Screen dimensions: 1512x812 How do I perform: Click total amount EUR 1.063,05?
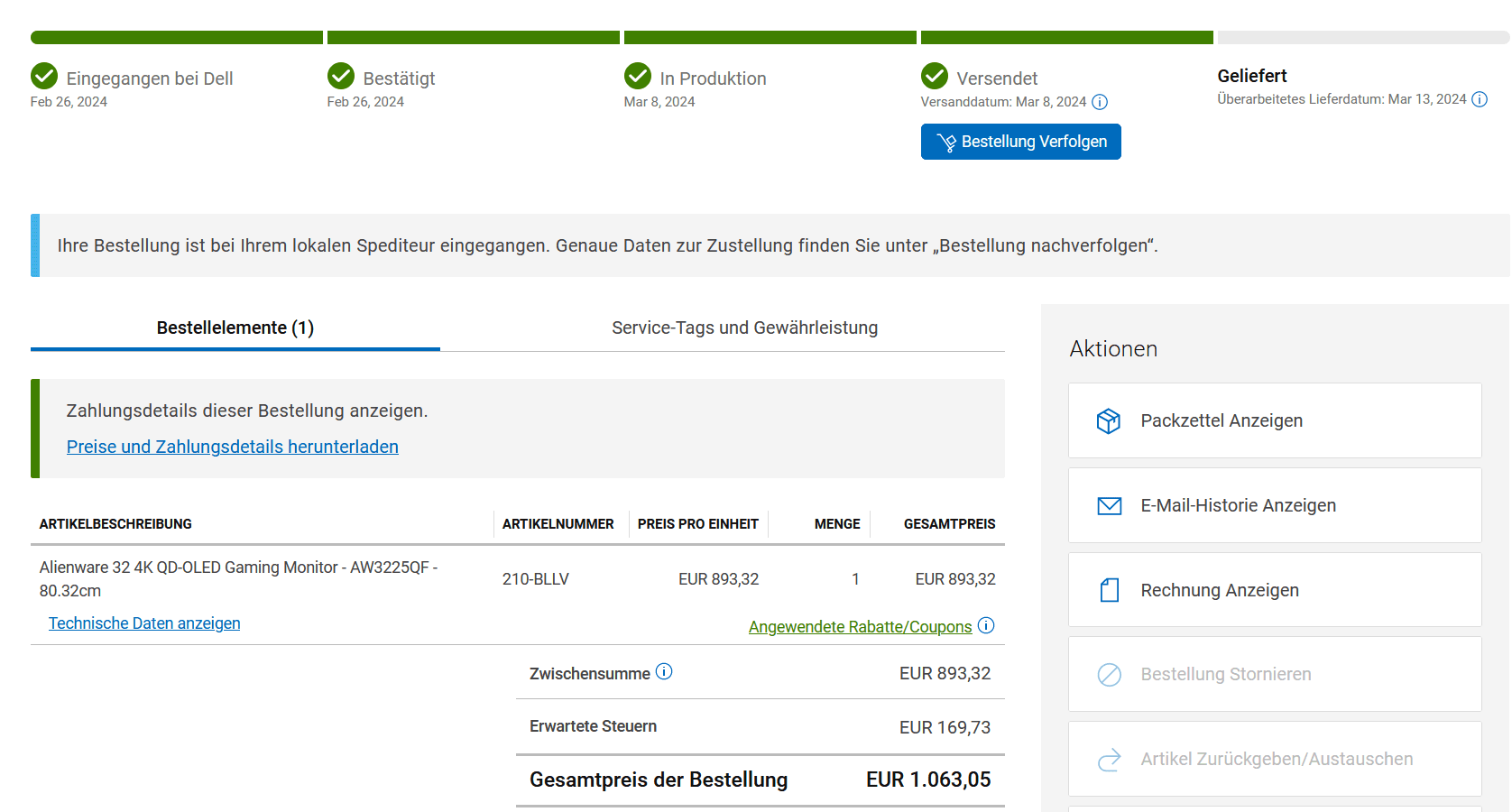(928, 780)
